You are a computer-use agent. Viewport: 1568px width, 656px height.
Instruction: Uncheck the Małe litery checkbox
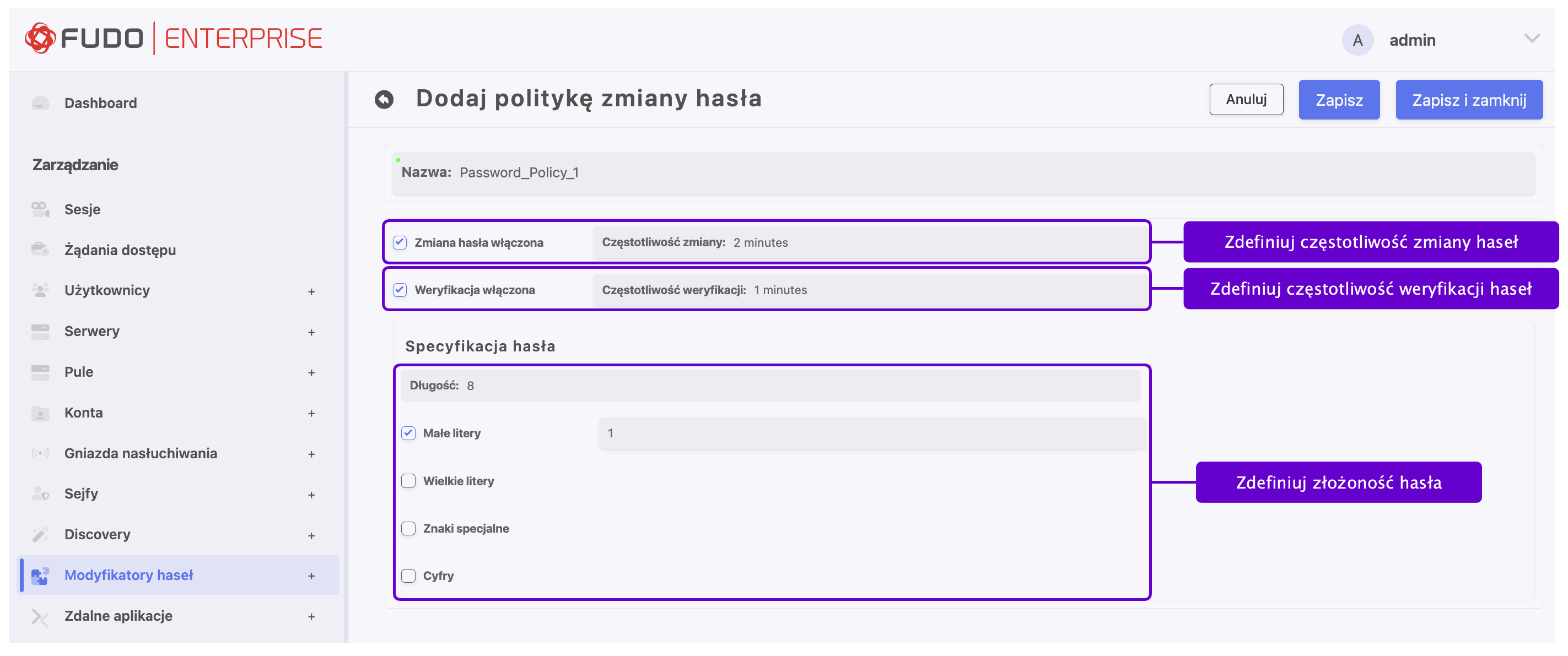pyautogui.click(x=408, y=433)
